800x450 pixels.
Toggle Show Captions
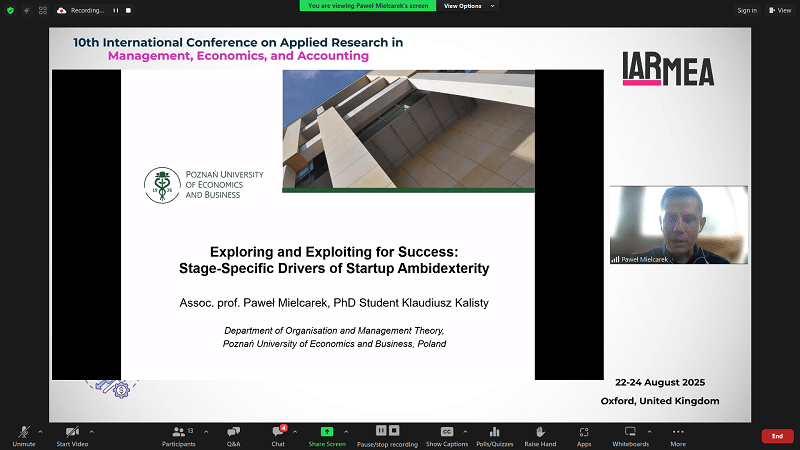pyautogui.click(x=446, y=432)
